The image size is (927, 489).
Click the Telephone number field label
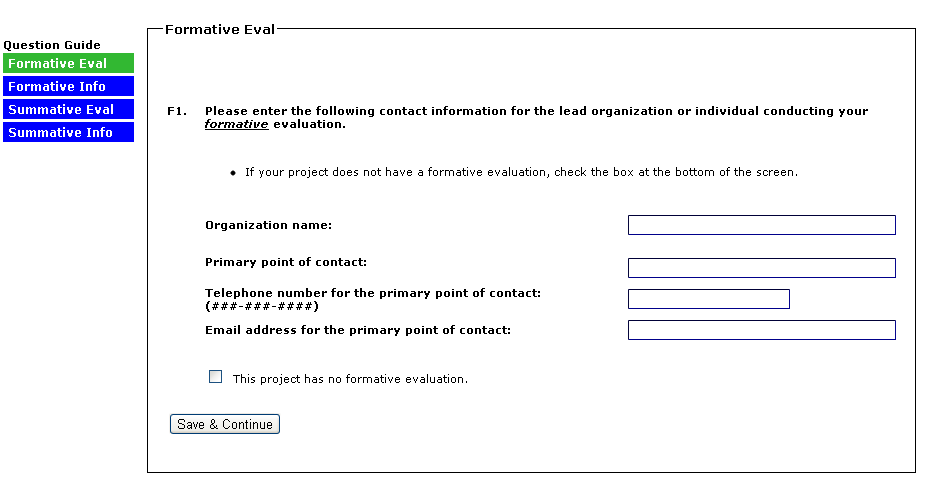pyautogui.click(x=372, y=293)
